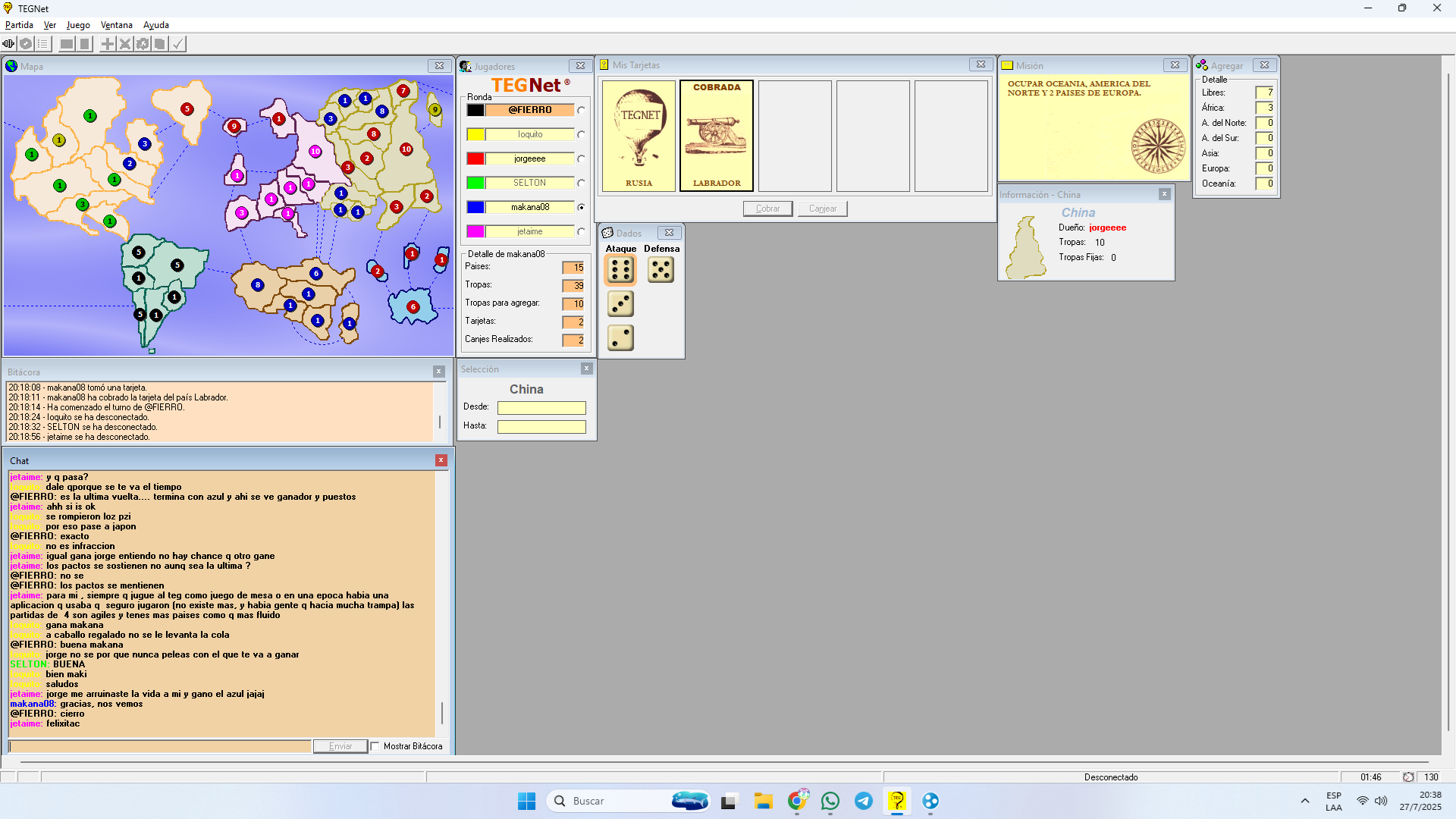Select the LABRADOR cannon card
The height and width of the screenshot is (819, 1456).
coord(717,136)
